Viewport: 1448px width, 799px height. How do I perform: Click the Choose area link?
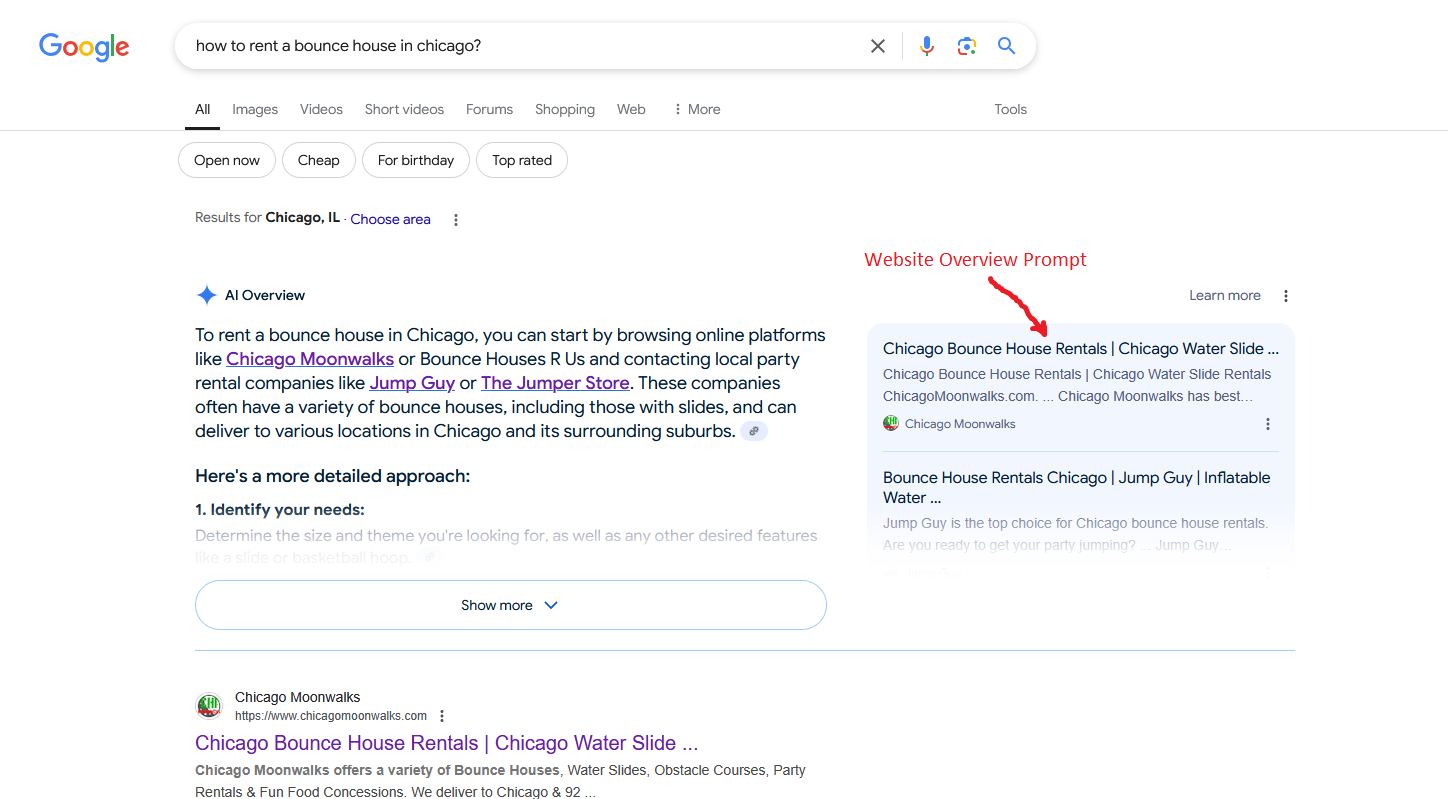(390, 219)
